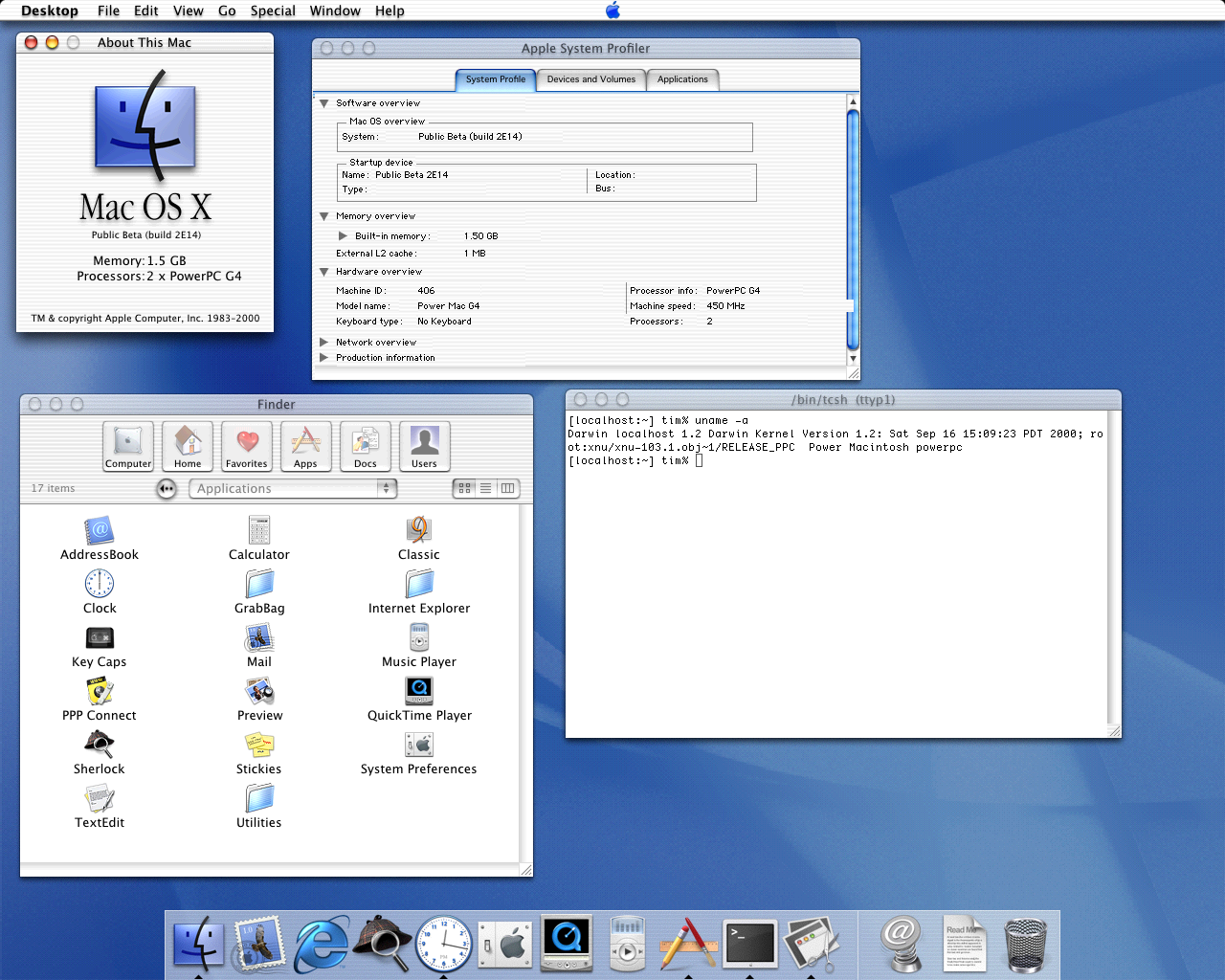
Task: Collapse the Memory overview section
Action: (x=324, y=216)
